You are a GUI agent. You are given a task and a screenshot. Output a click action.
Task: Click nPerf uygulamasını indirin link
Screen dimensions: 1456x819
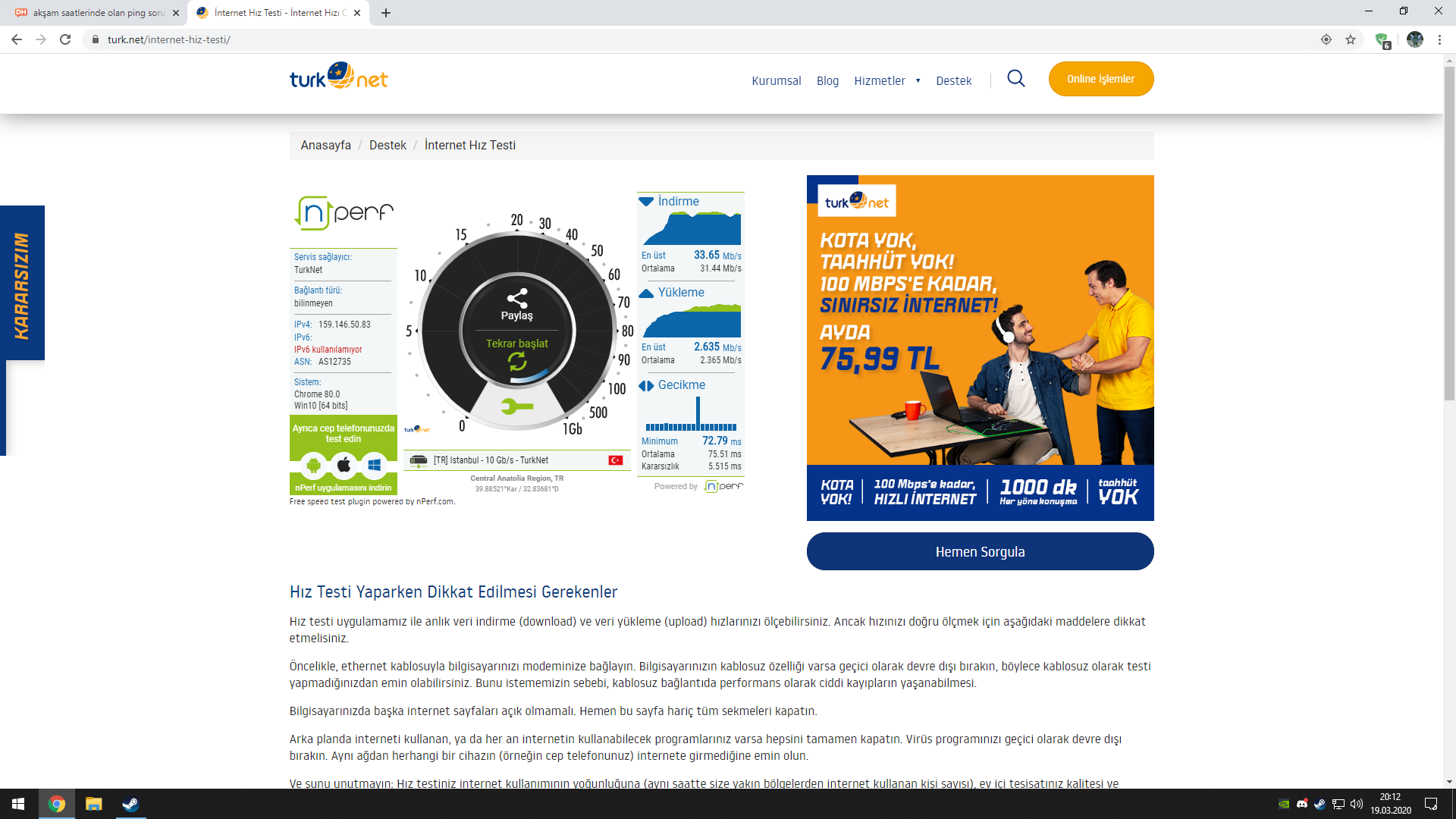click(x=344, y=488)
